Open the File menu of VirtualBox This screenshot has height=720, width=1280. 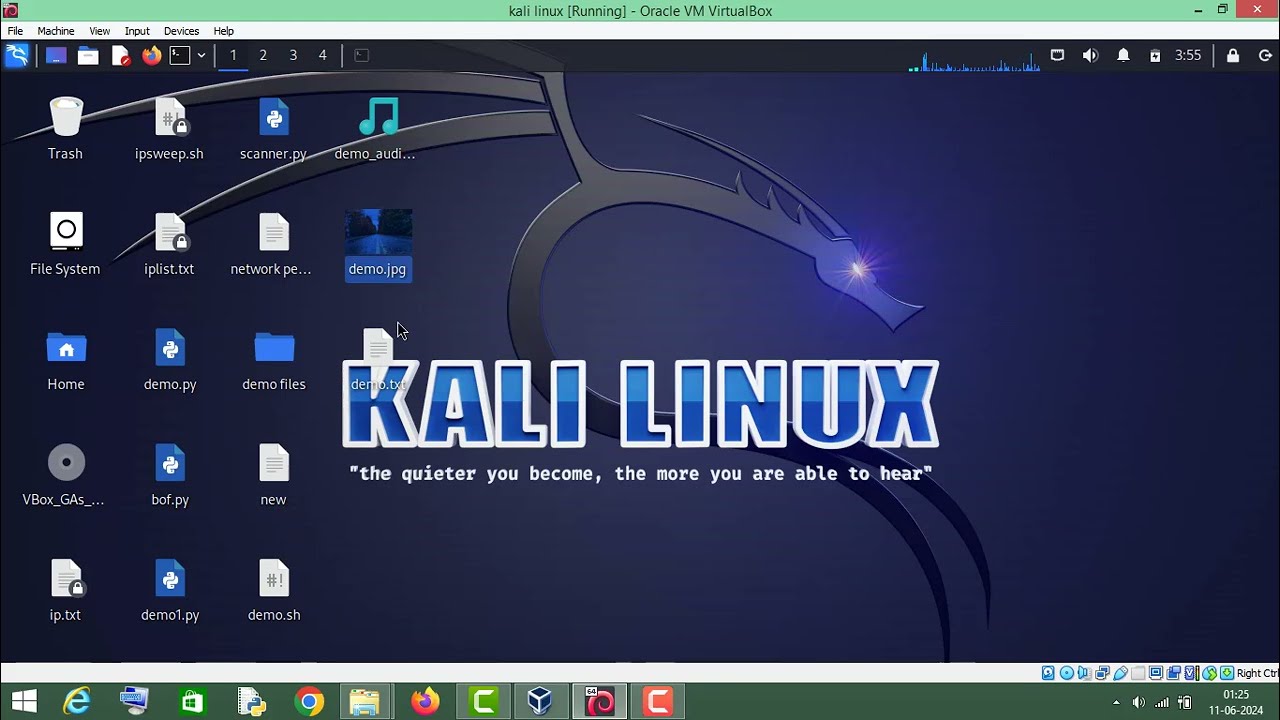coord(15,31)
